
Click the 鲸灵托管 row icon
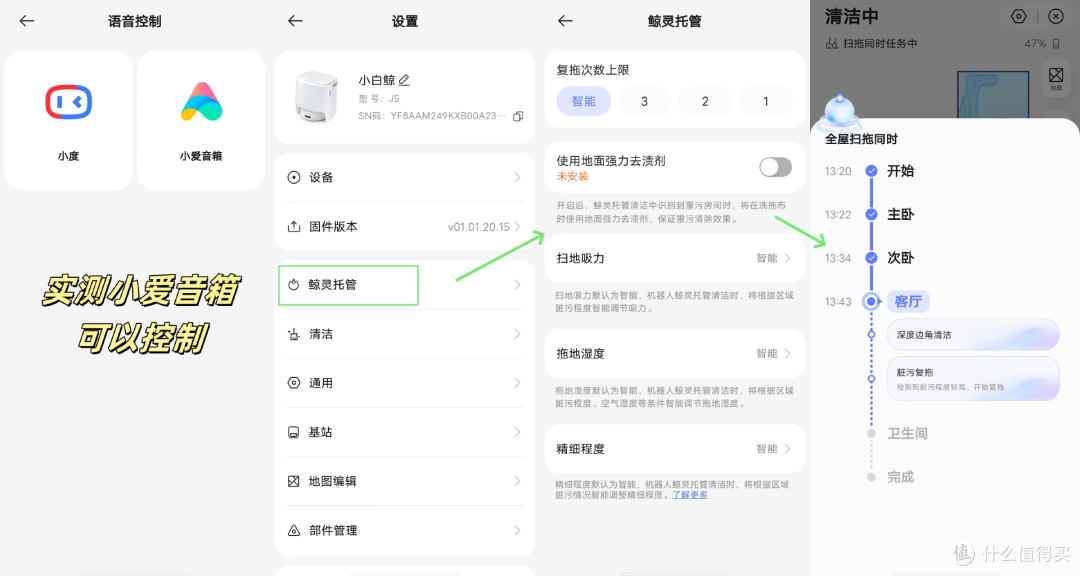[x=294, y=285]
